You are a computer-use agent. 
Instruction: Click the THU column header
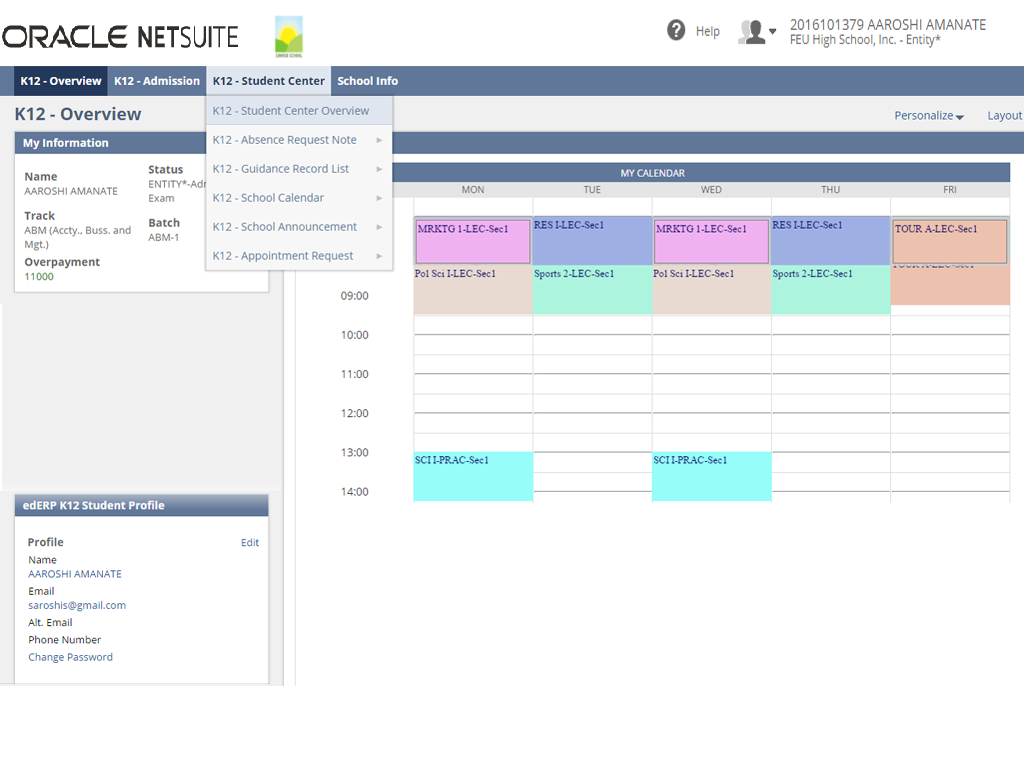pyautogui.click(x=831, y=189)
